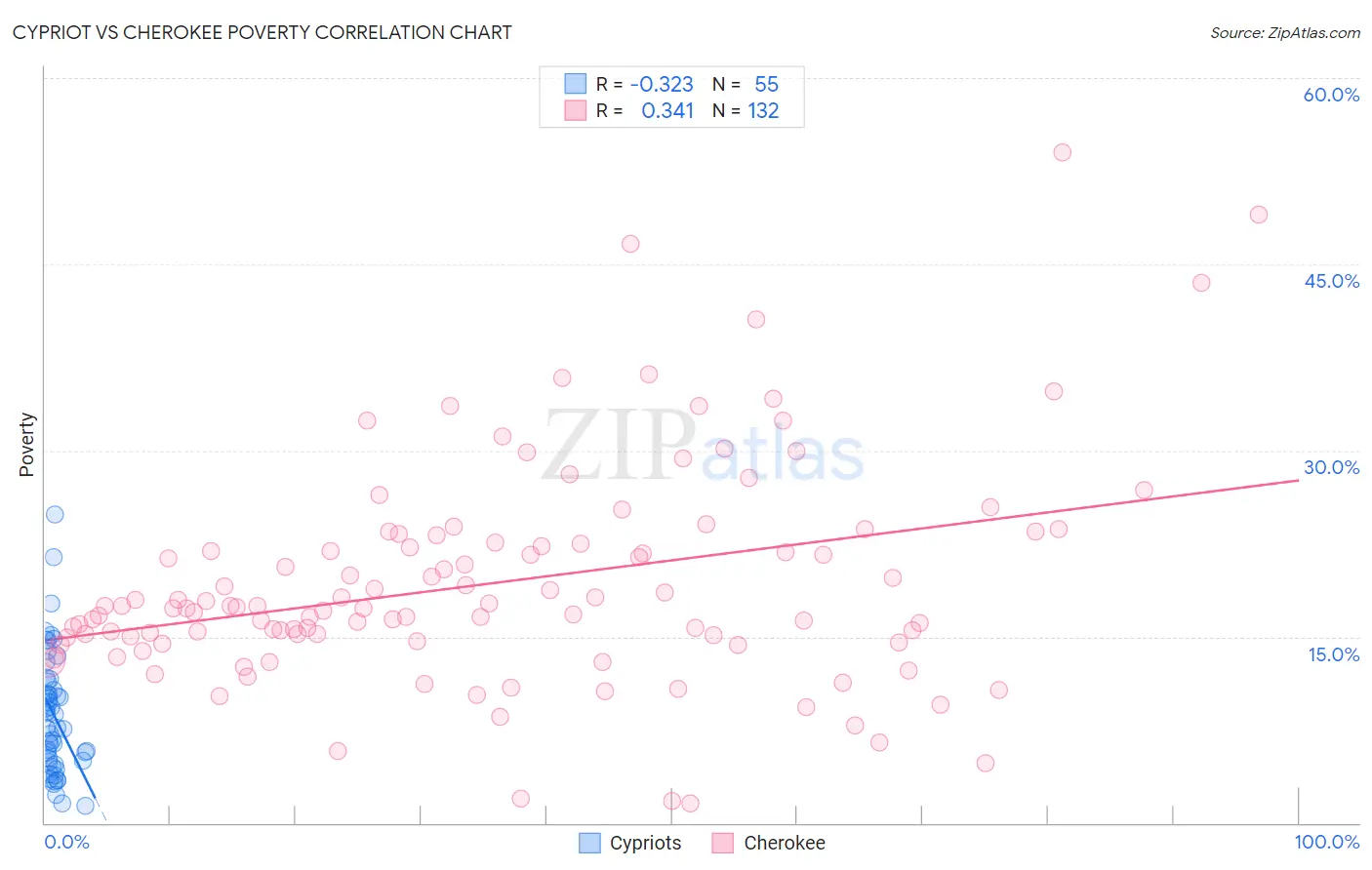
Task: Click the N = 132 value in legend
Action: point(746,110)
